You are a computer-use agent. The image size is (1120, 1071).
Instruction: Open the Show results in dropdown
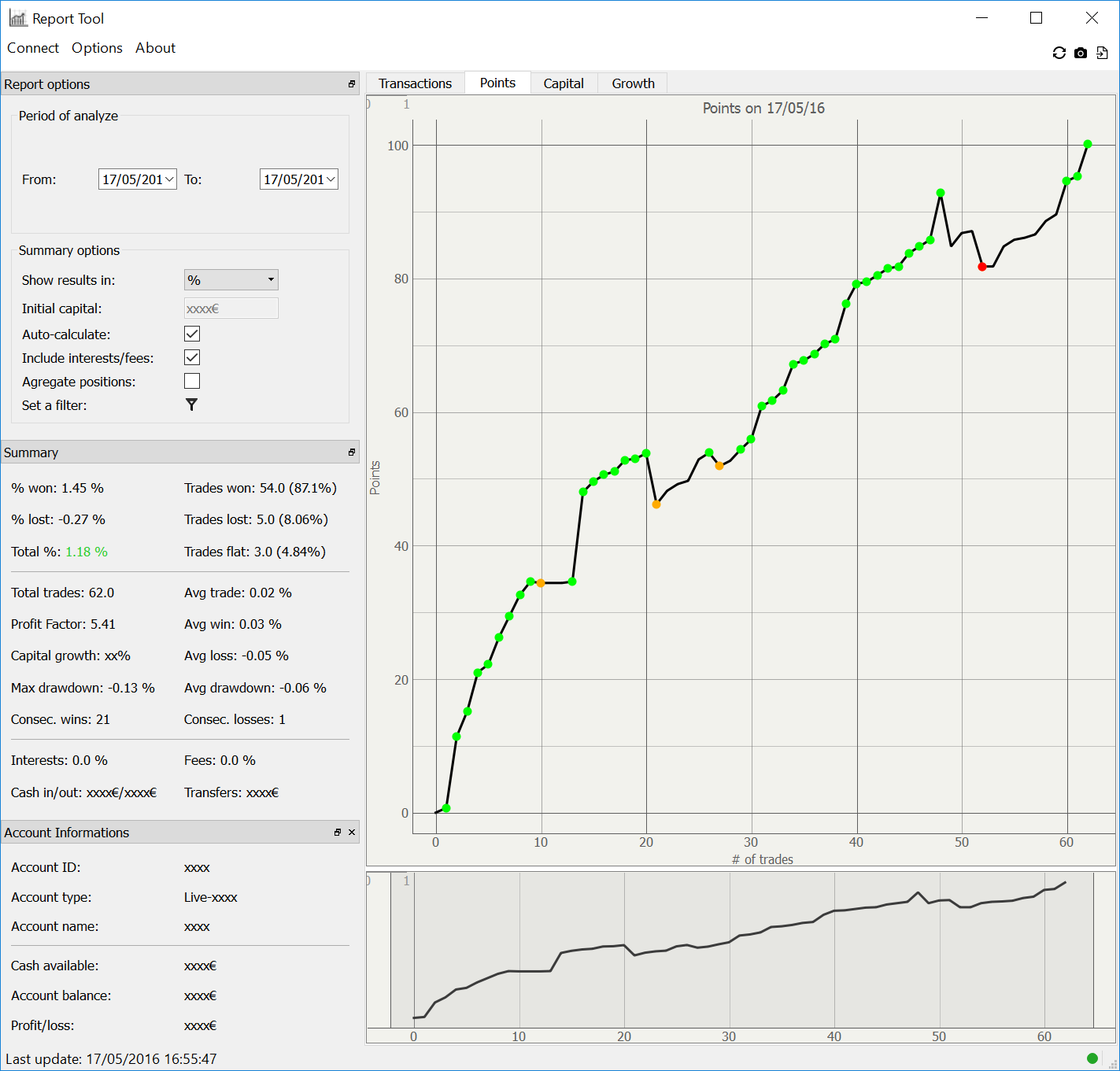point(231,279)
